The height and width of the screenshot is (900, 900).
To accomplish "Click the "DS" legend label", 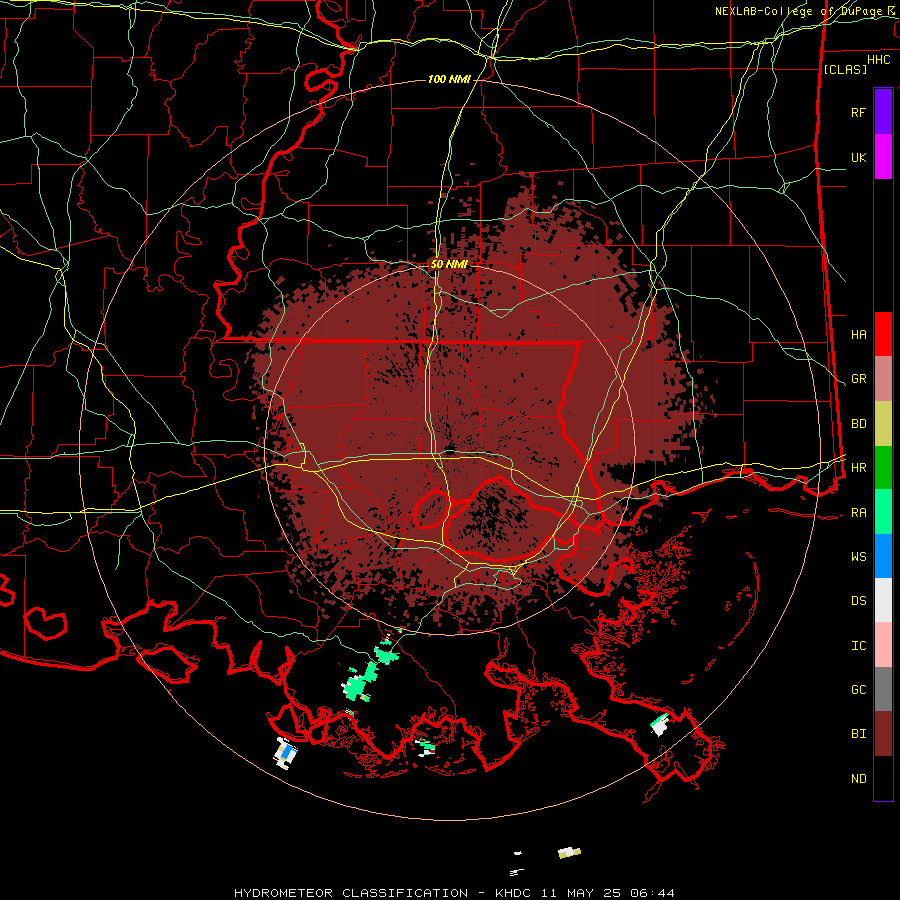I will 858,601.
